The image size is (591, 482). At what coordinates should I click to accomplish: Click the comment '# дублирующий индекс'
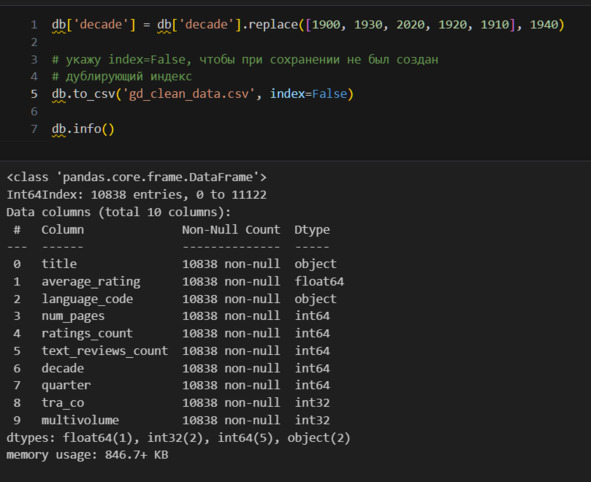(122, 77)
